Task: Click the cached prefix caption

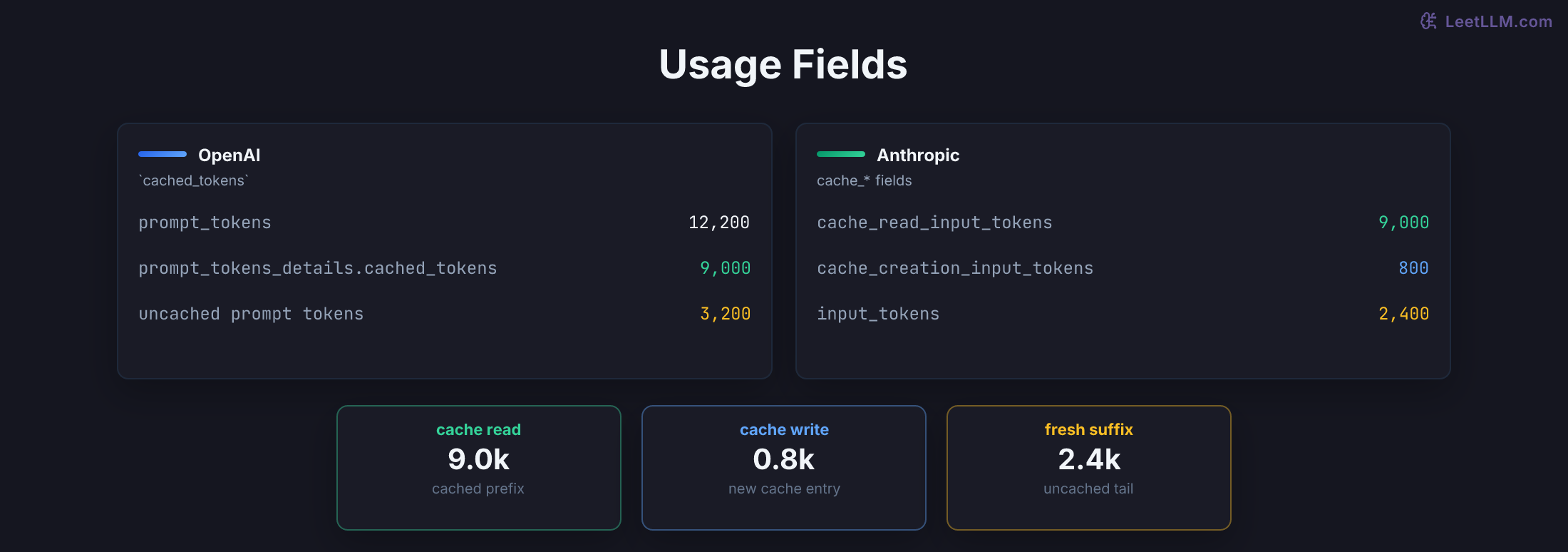Action: [478, 489]
